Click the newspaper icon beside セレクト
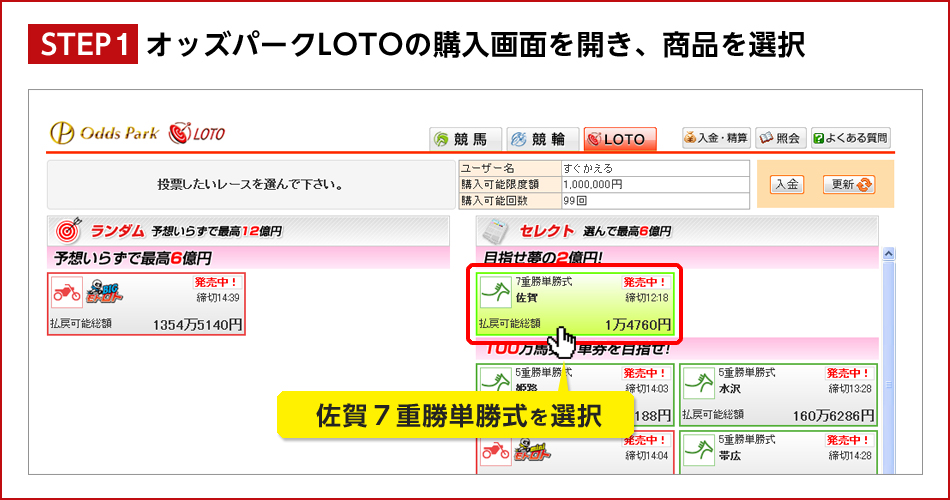 click(x=496, y=231)
